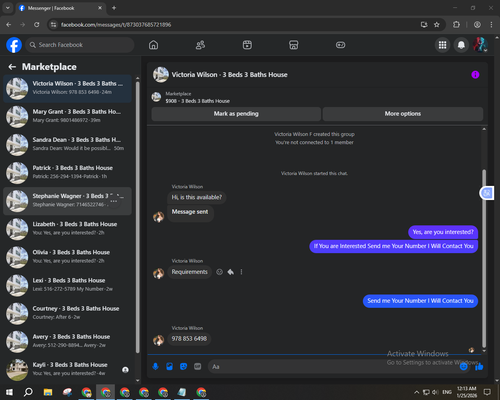
Task: Click the chat messages scrollbar
Action: click(484, 258)
